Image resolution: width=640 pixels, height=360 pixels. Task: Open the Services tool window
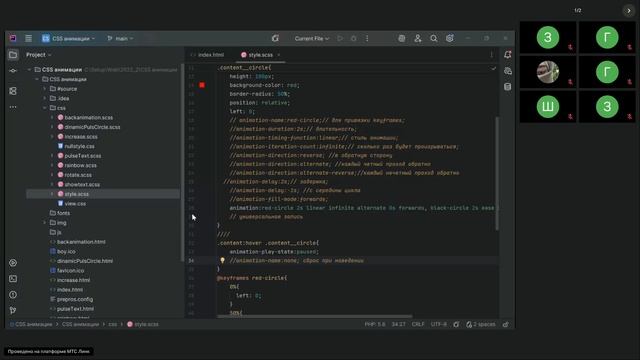13,263
